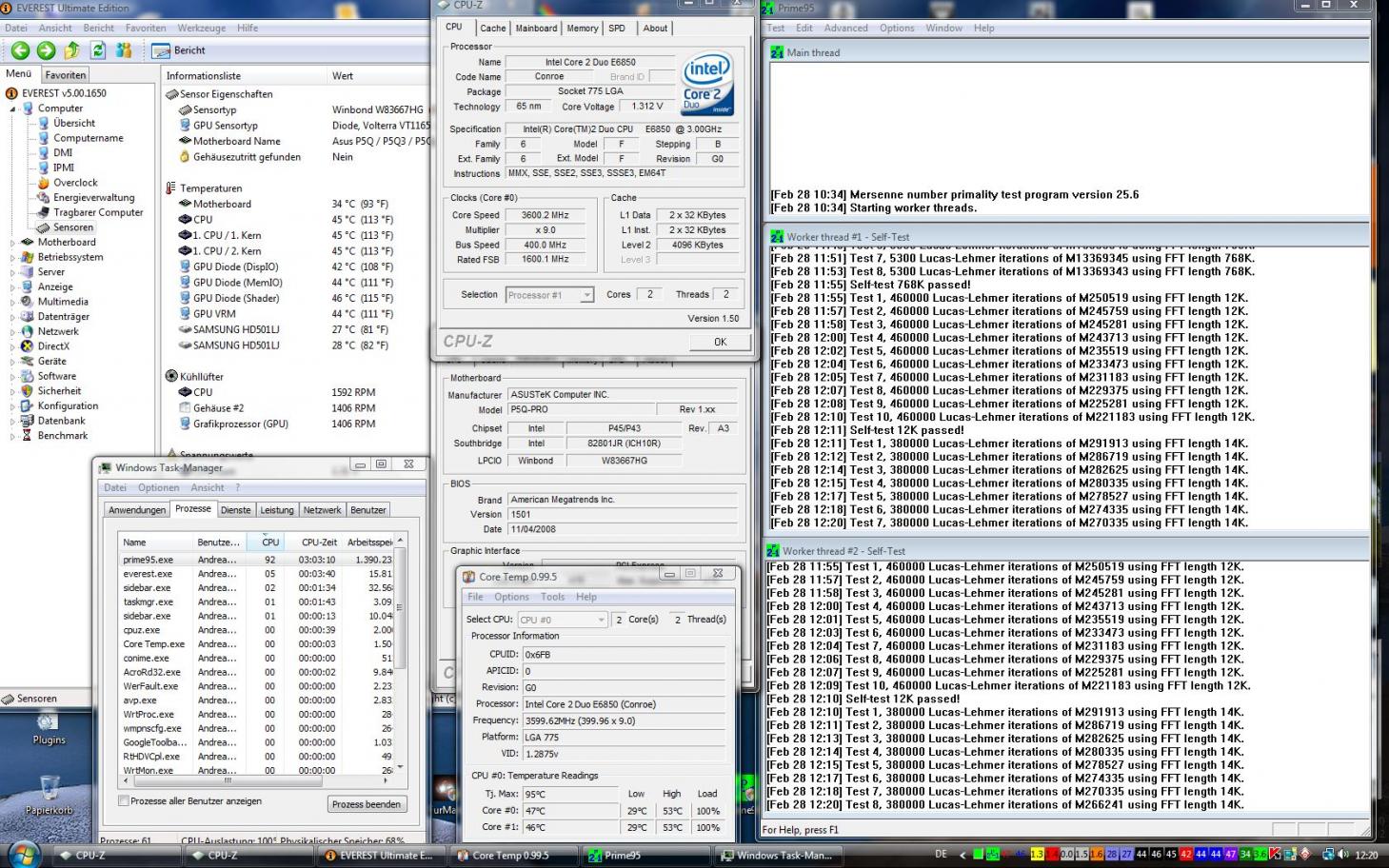Screen dimensions: 1389x868
Task: Click Worker thread #1 title icon
Action: tap(777, 236)
